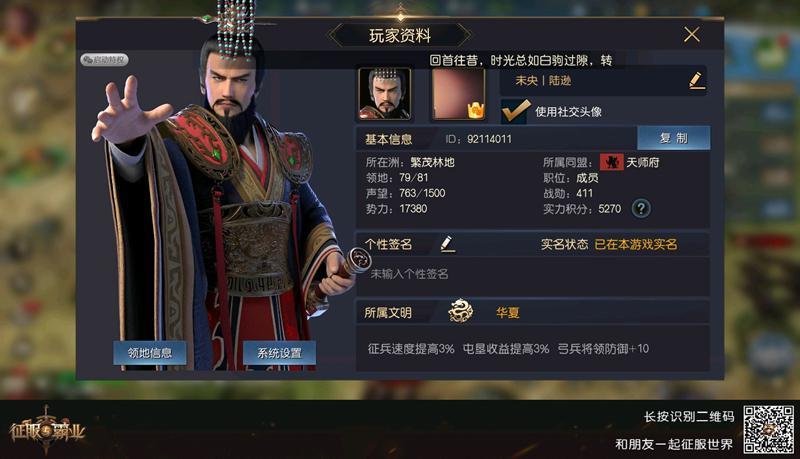
Task: Edit the player name with pencil icon
Action: pyautogui.click(x=696, y=81)
